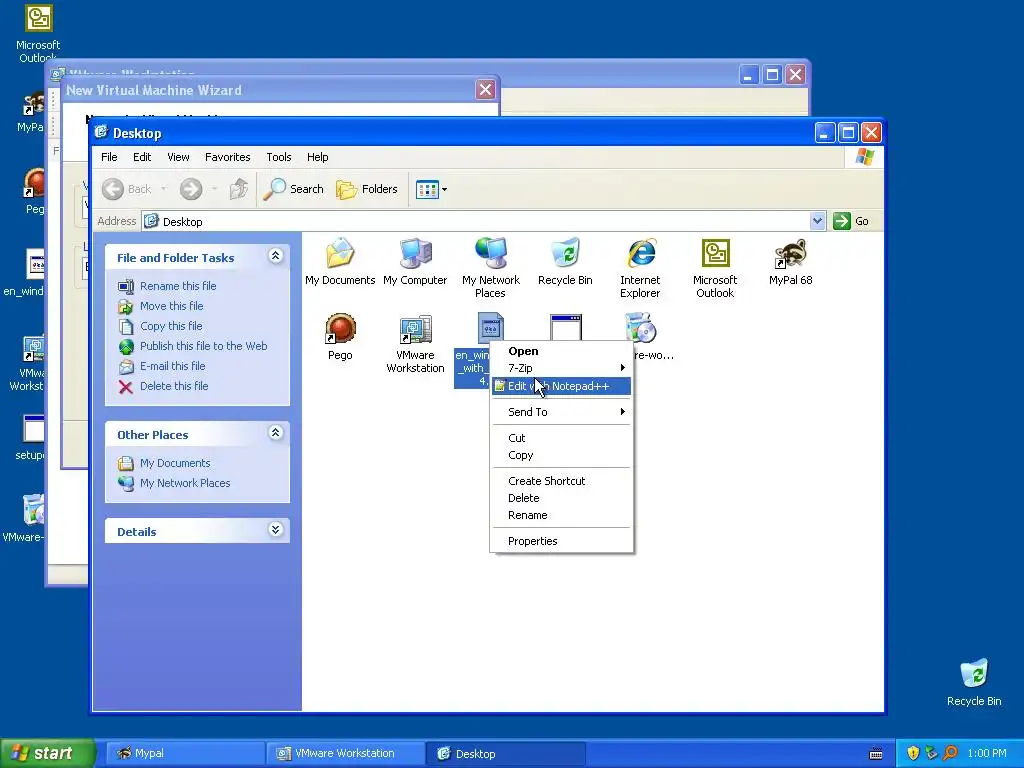Screen dimensions: 1024x768
Task: Click the Forward arrow toolbar button
Action: pyautogui.click(x=191, y=189)
